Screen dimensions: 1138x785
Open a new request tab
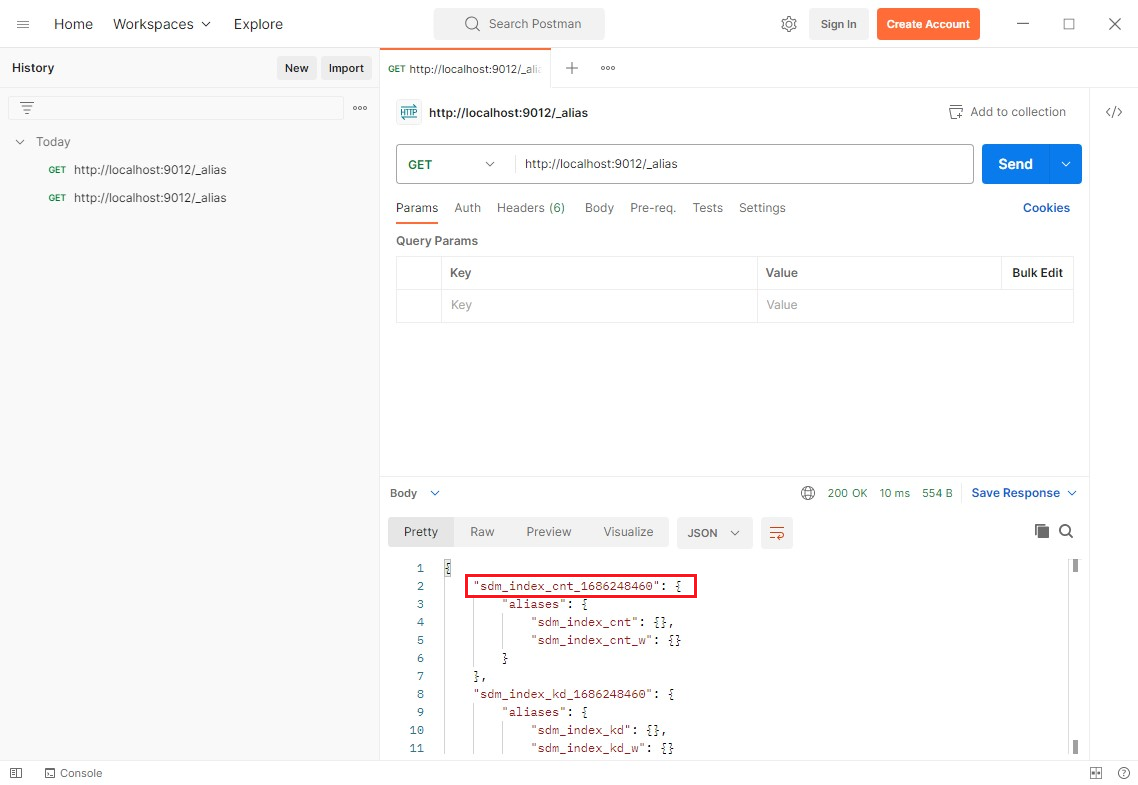(572, 68)
